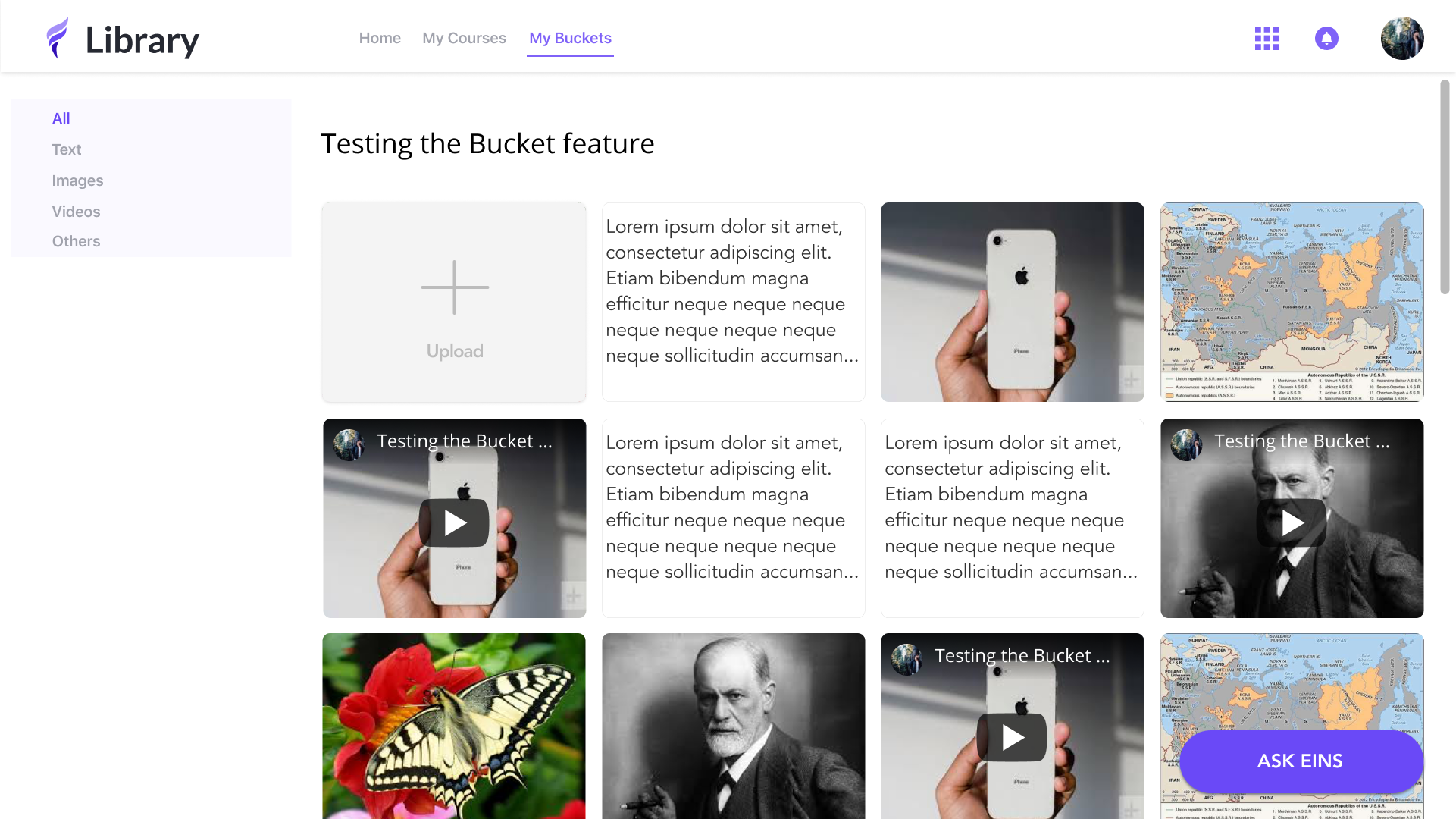
Task: Select the Others filter
Action: pos(76,241)
